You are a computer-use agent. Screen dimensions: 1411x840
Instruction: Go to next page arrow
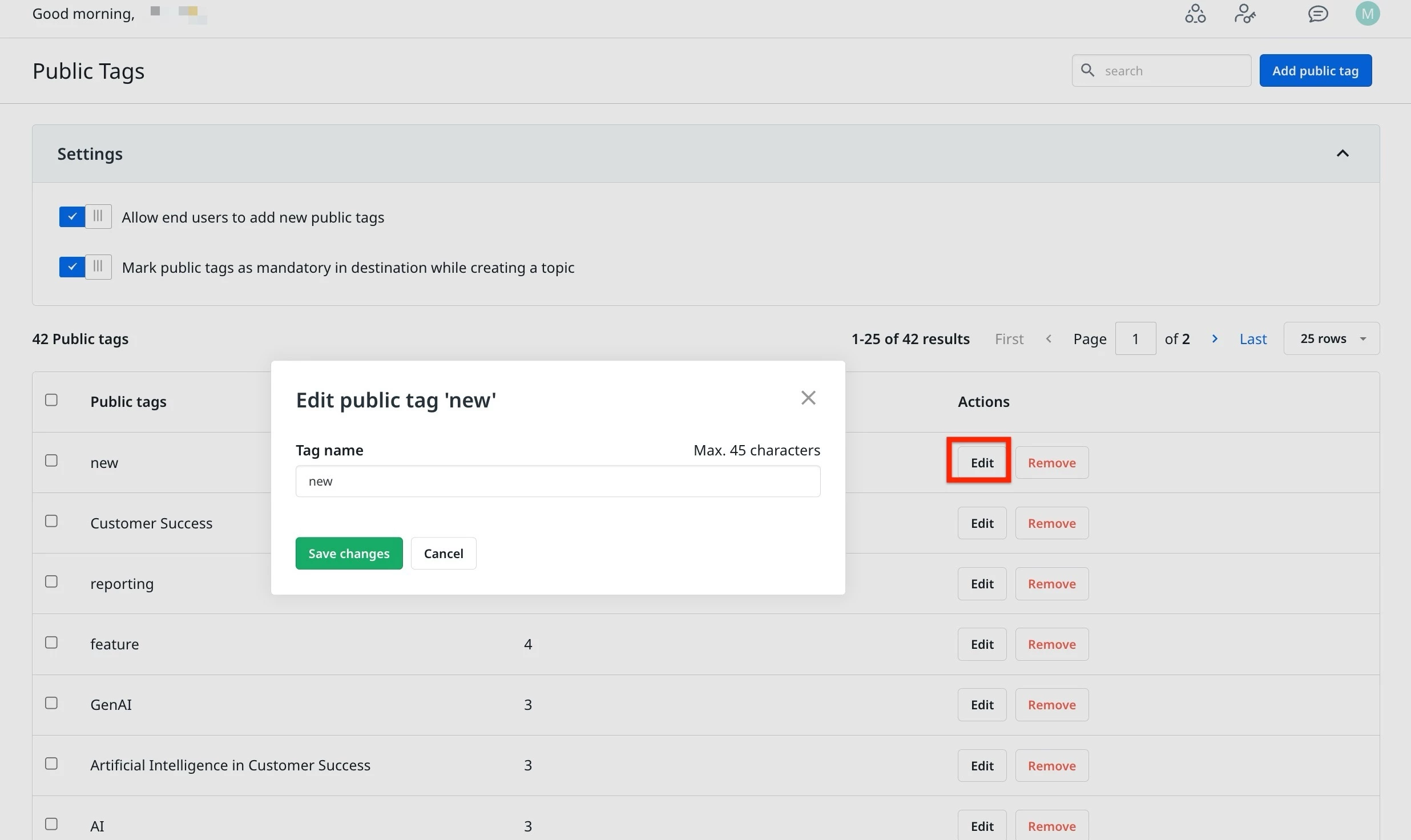[x=1215, y=339]
